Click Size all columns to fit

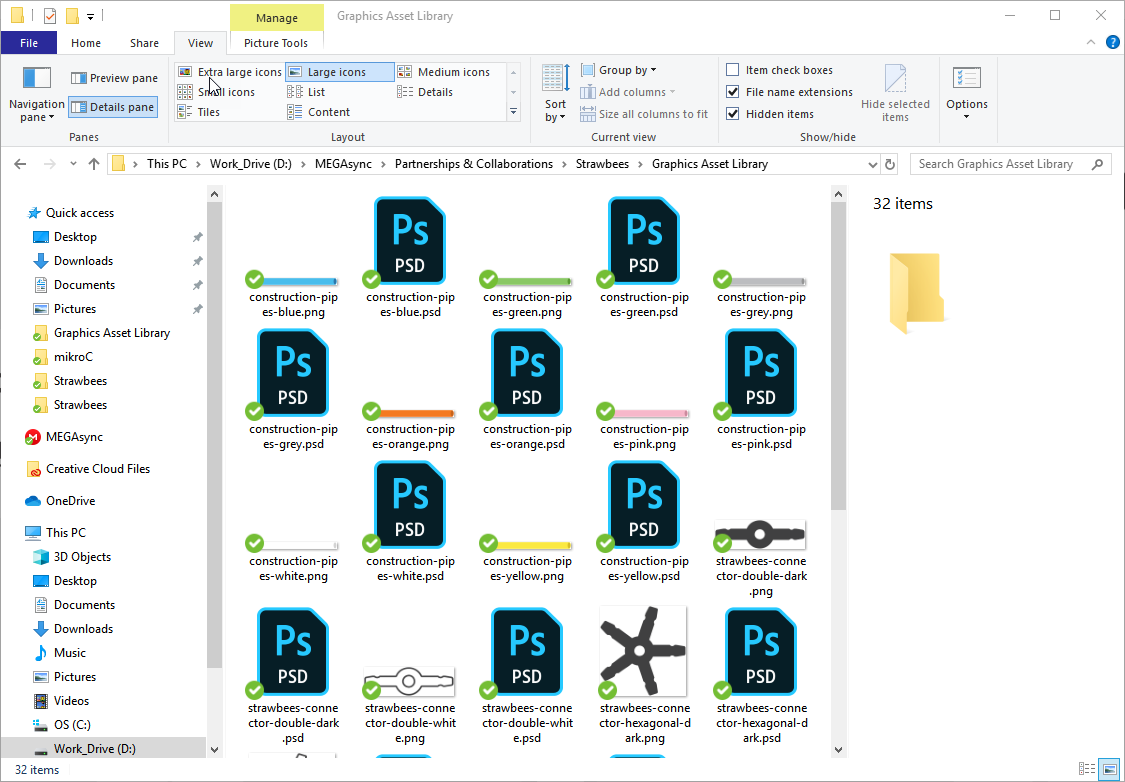[x=644, y=113]
